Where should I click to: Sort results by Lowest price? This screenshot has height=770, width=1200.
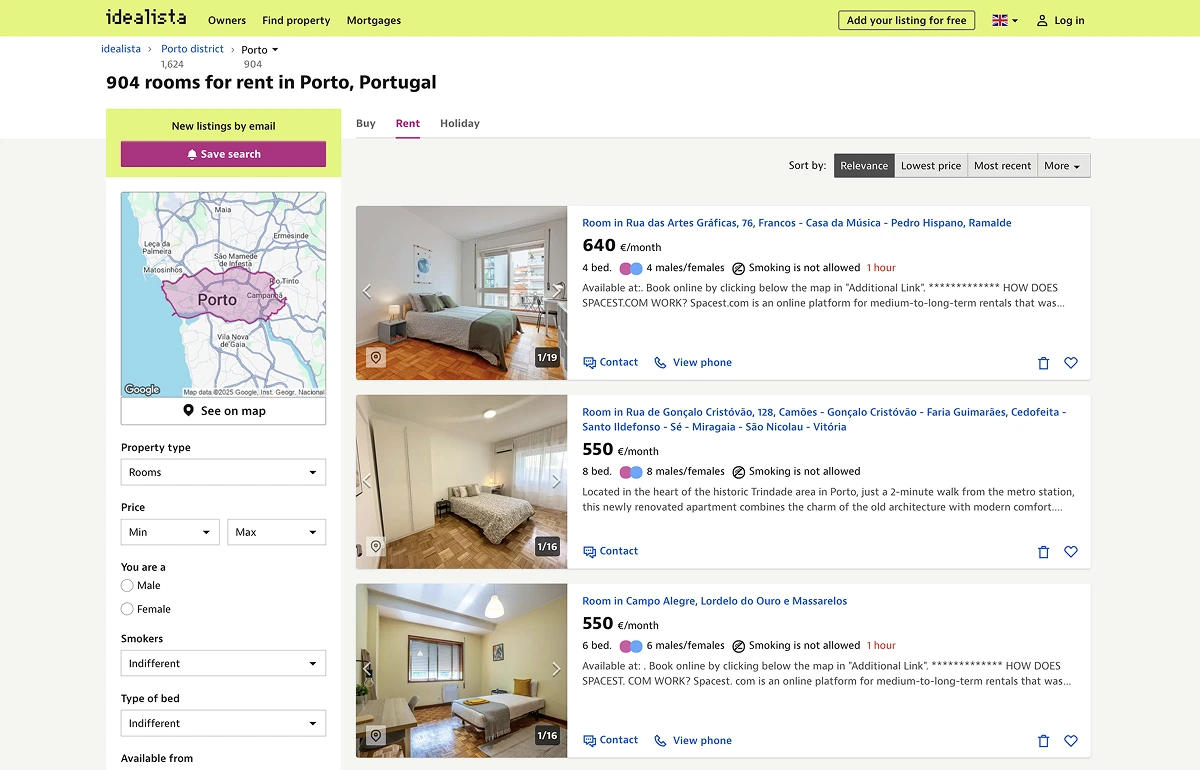(931, 166)
